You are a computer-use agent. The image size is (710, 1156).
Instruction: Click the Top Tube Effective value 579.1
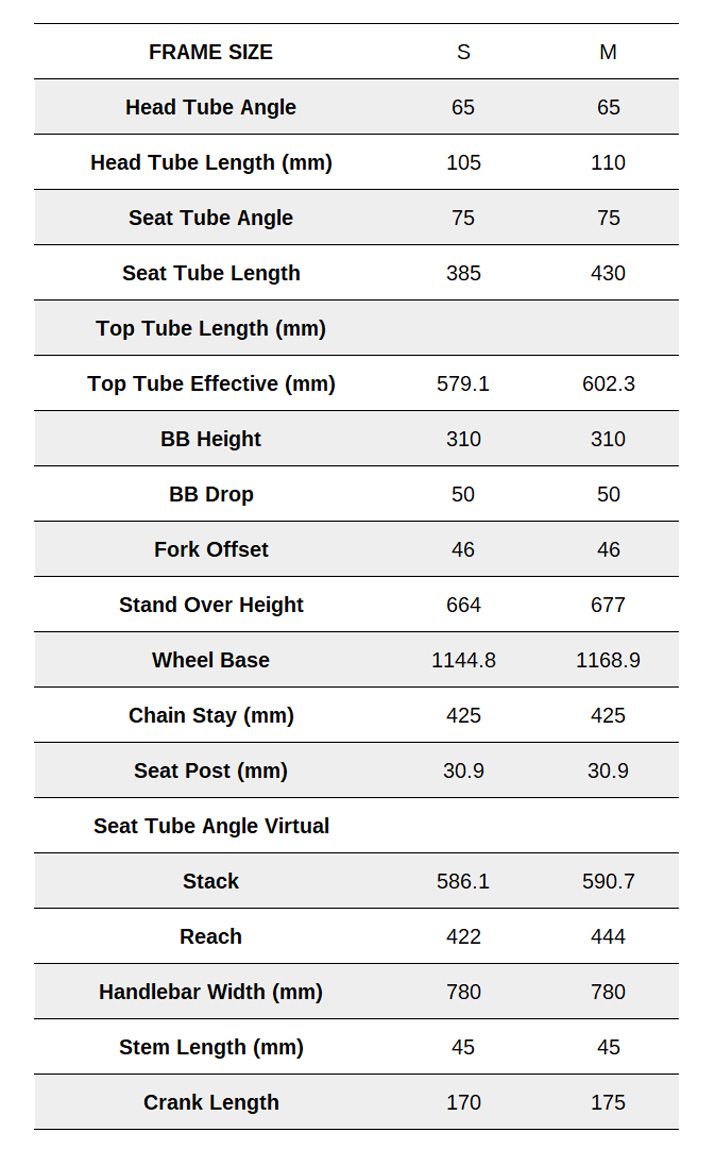point(463,383)
